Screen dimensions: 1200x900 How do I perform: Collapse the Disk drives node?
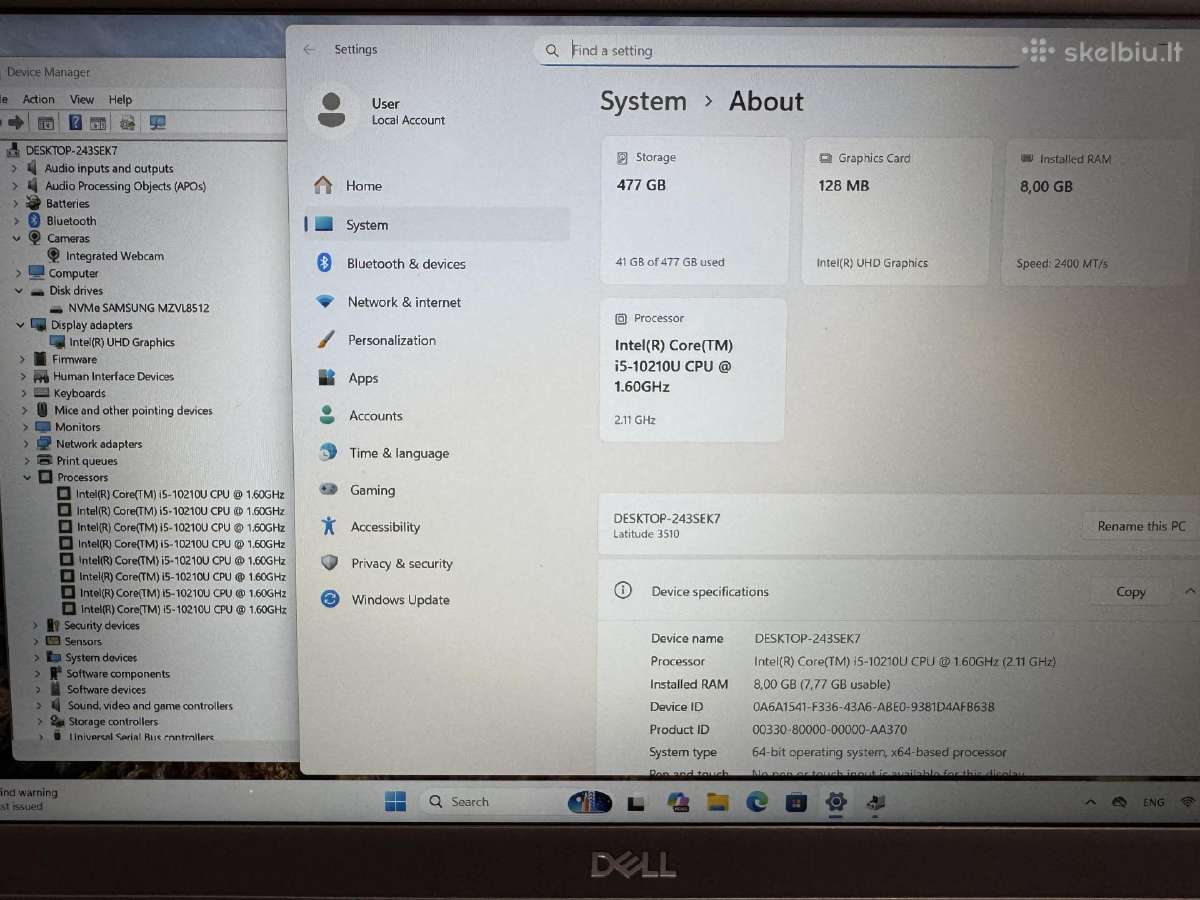tap(18, 291)
